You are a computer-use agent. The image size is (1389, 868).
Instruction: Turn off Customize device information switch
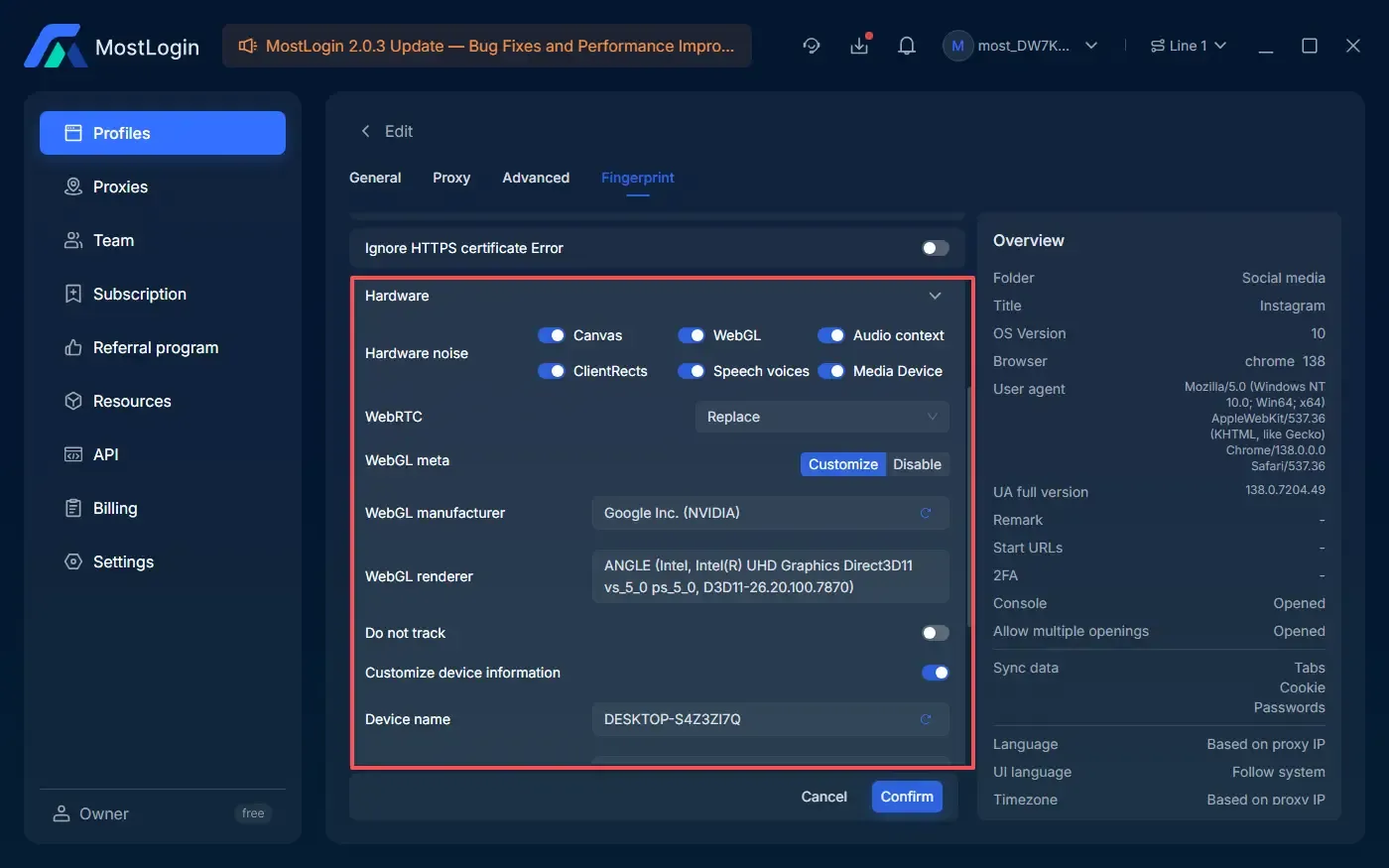pyautogui.click(x=936, y=673)
